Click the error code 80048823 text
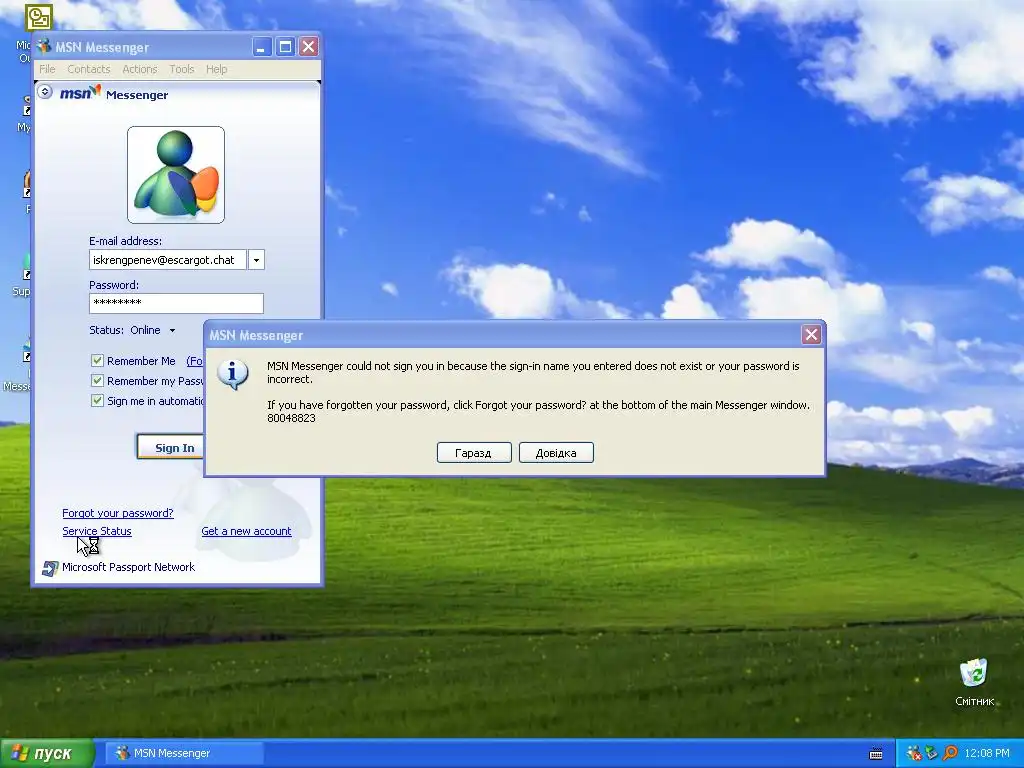Screen dimensions: 1024x768 291,418
